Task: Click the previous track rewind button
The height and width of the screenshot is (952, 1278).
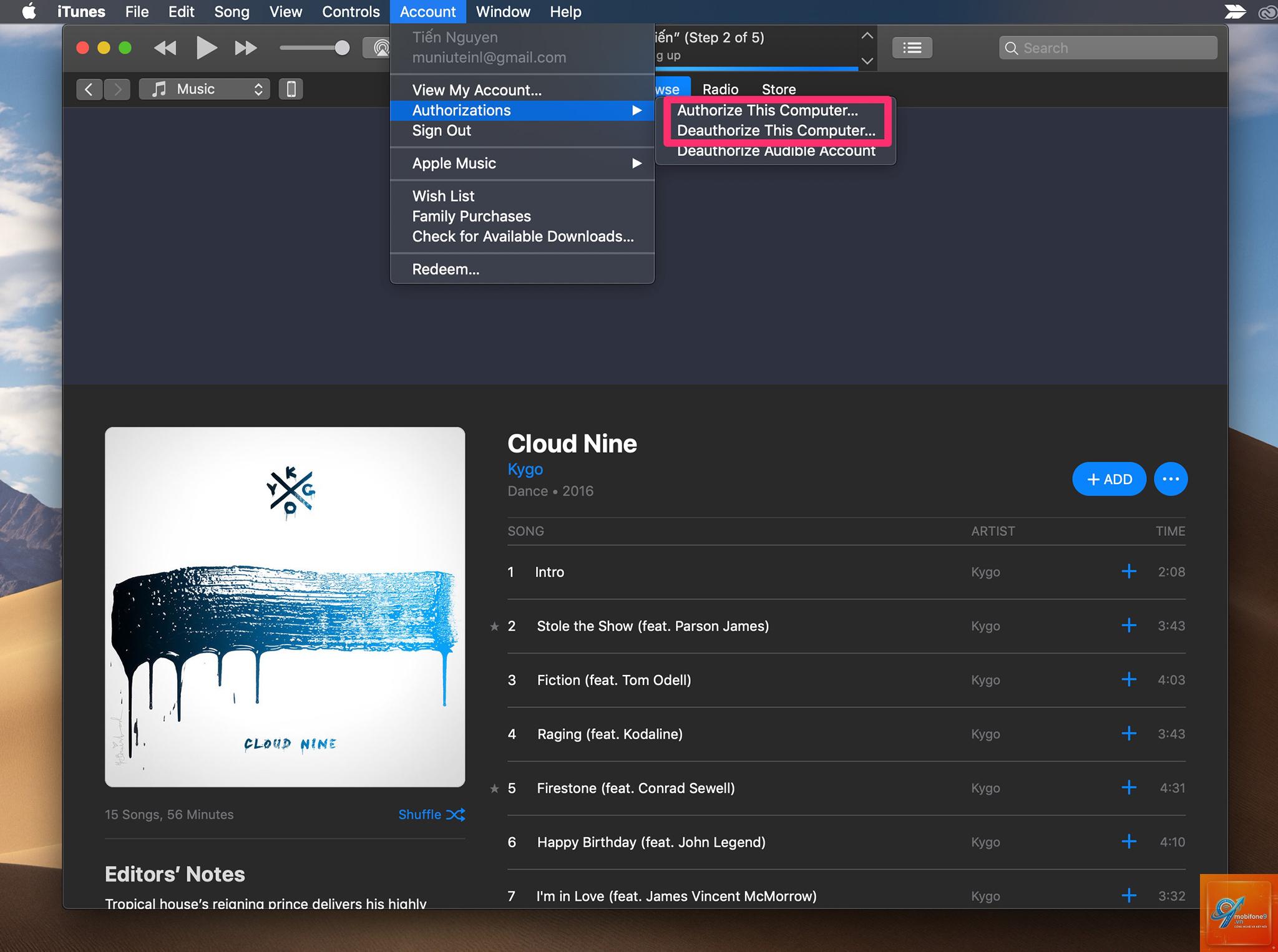Action: [x=165, y=48]
